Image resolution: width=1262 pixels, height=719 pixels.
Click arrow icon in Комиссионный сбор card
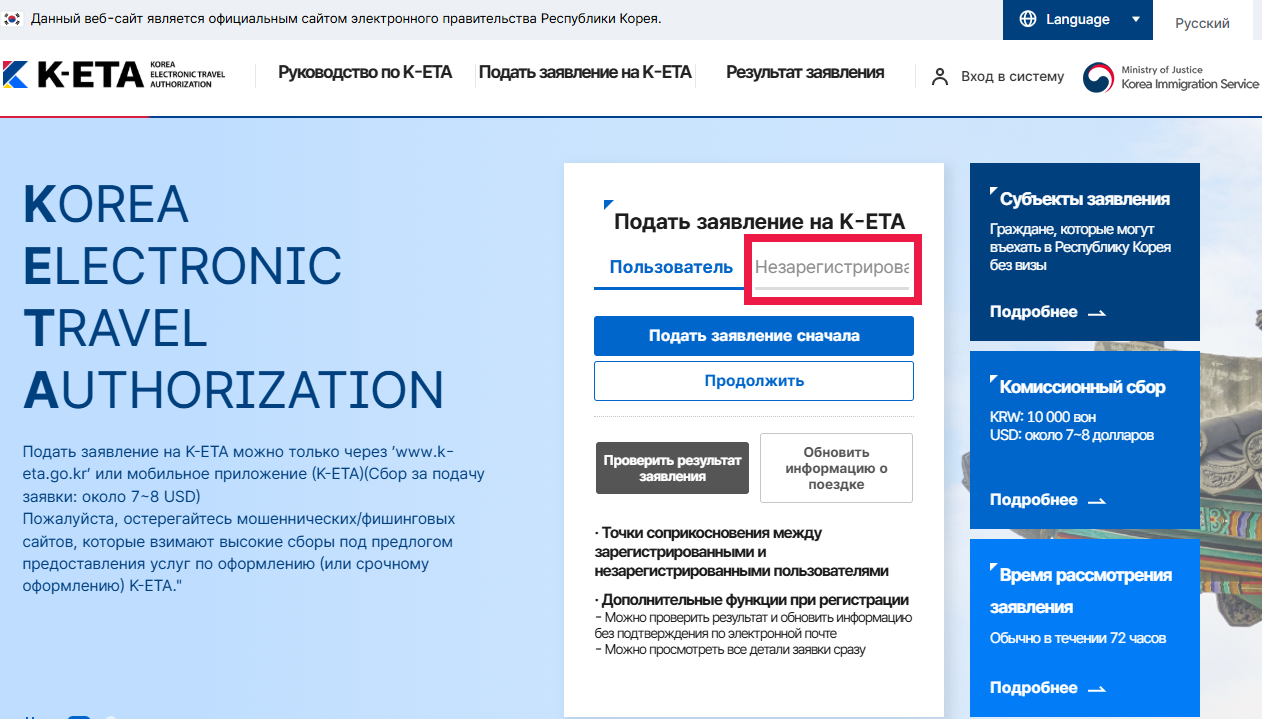(1096, 501)
